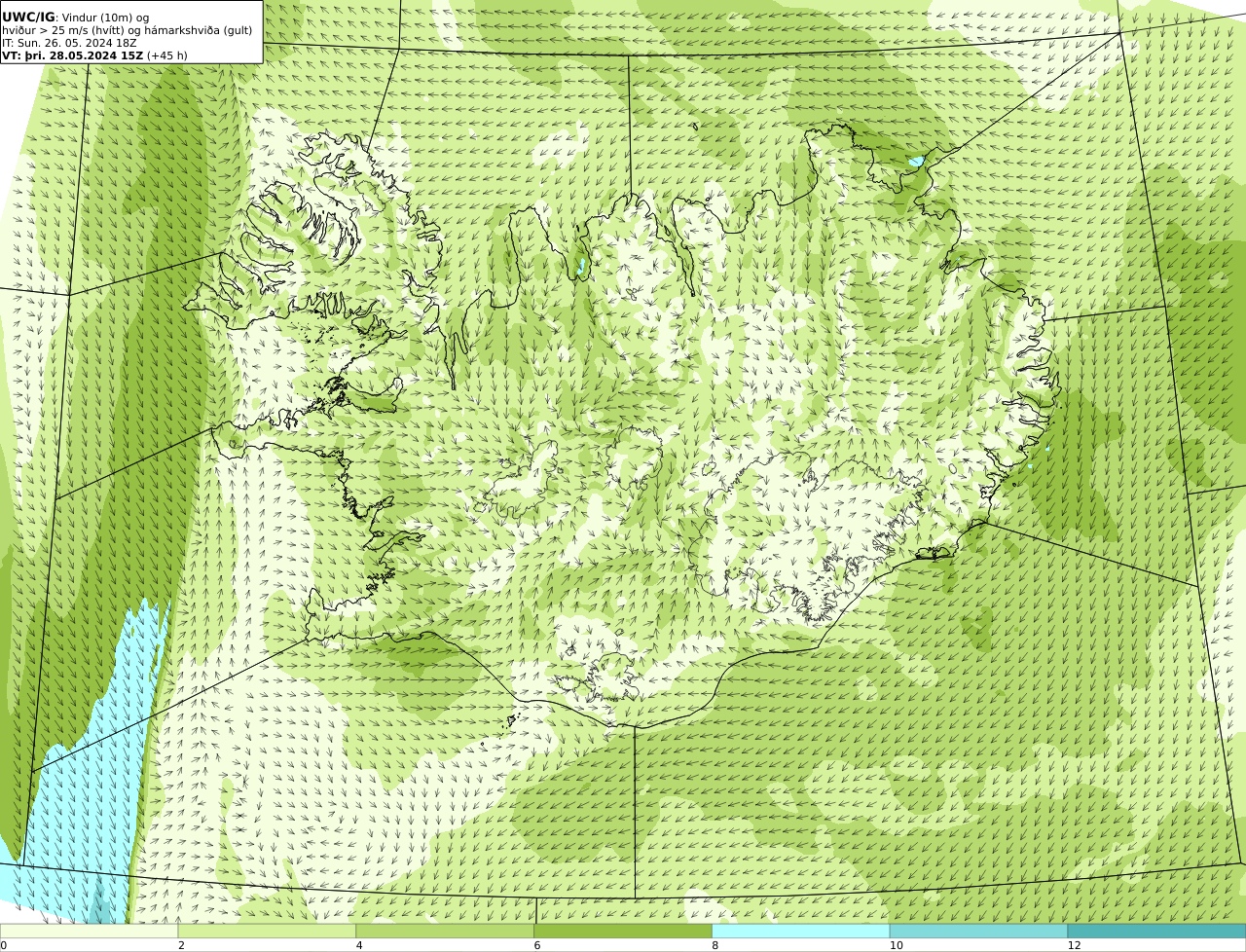Click the '2' tick label on the color scale
This screenshot has width=1246, height=952.
coord(181,945)
